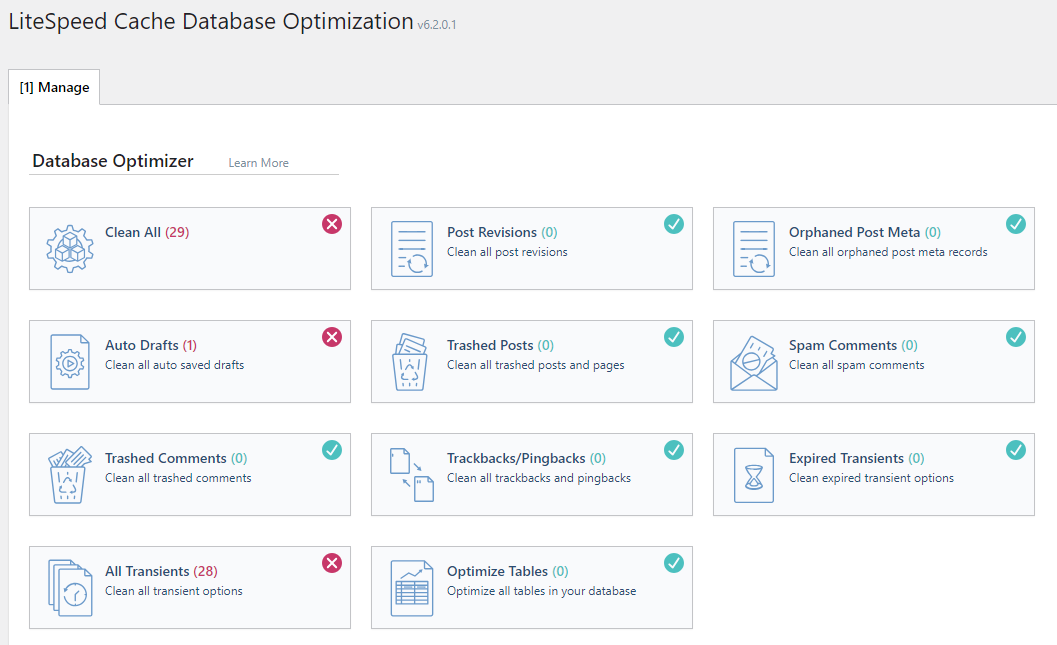Select Trackbacks/Pingbacks (0) title
The height and width of the screenshot is (645, 1057).
click(526, 458)
